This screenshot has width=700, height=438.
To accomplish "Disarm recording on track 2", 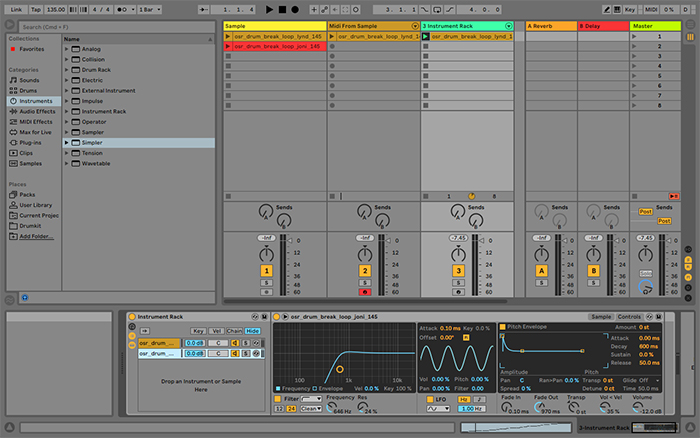I will coord(365,292).
